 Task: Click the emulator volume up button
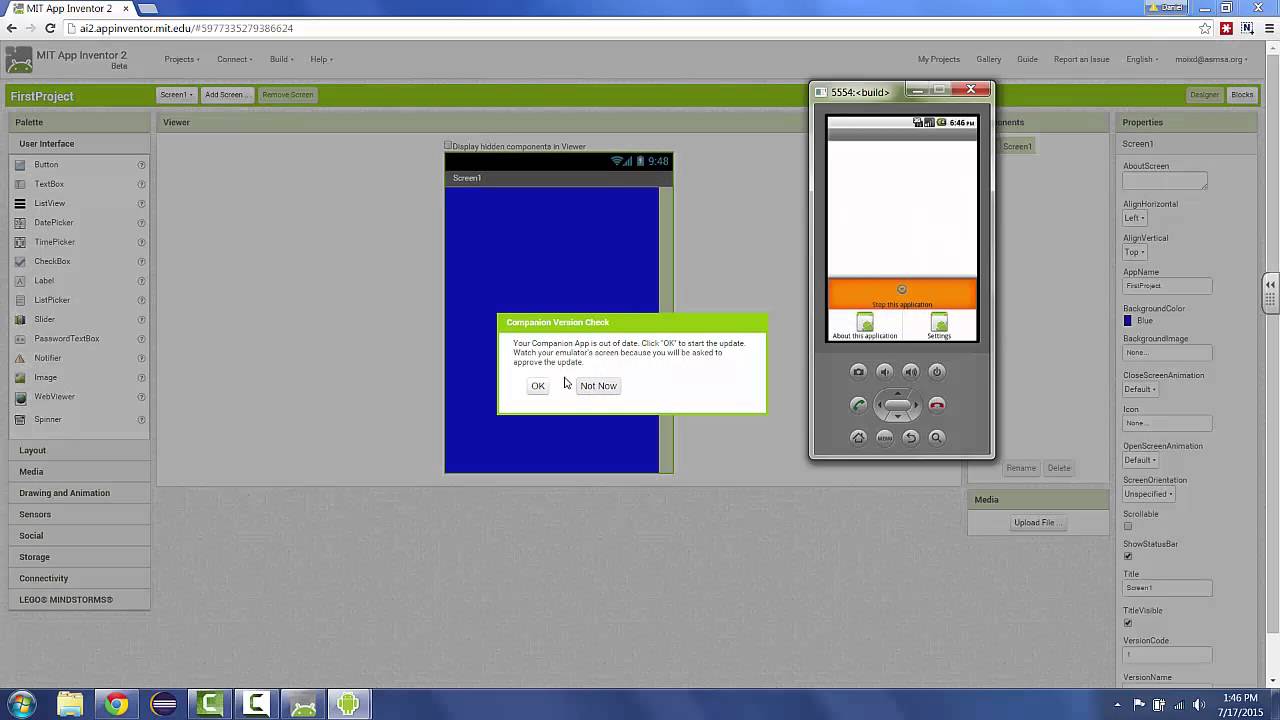910,372
